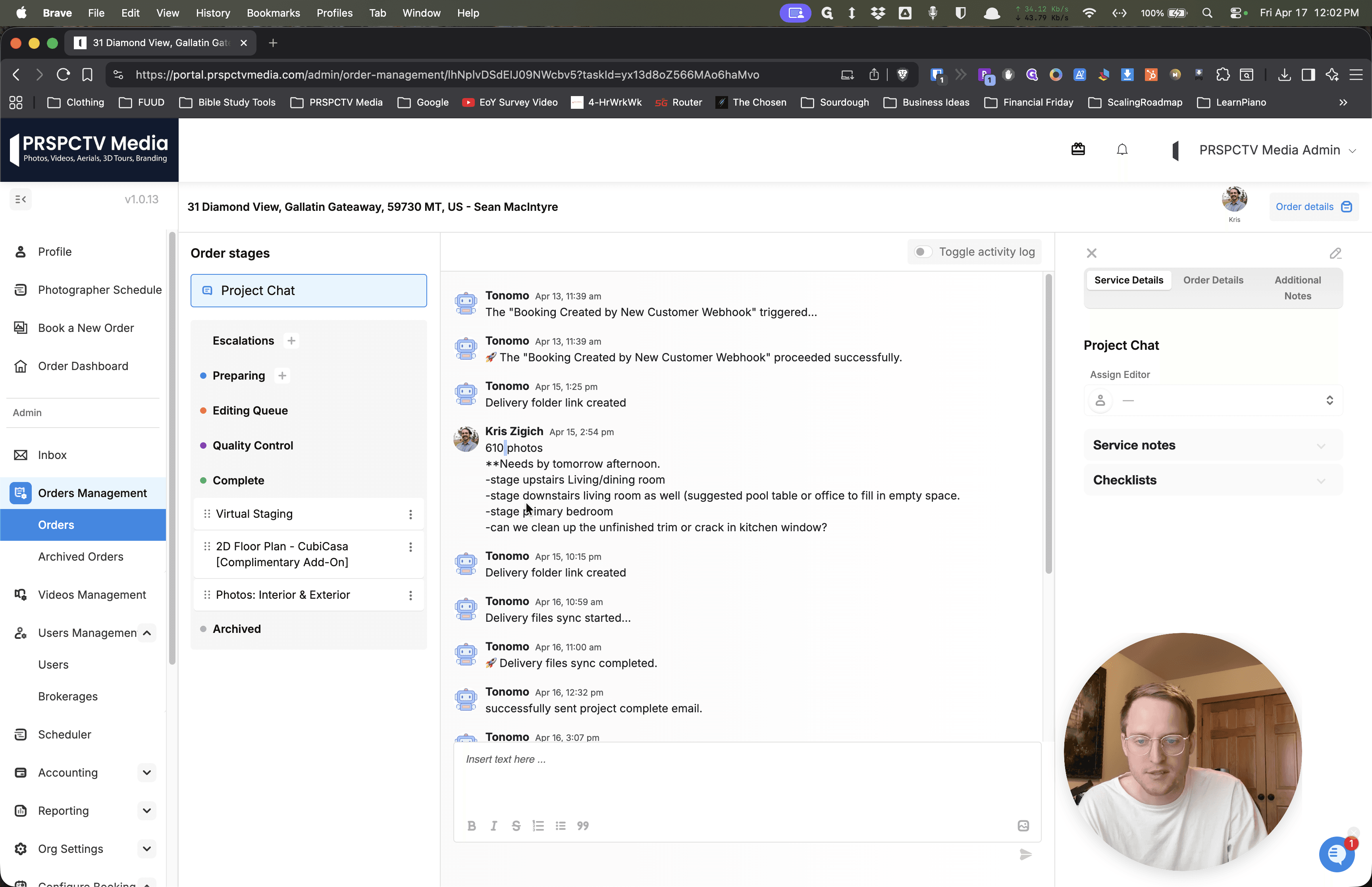Add an item to Preparing stage
Screen dimensions: 1372x887
[x=282, y=376]
